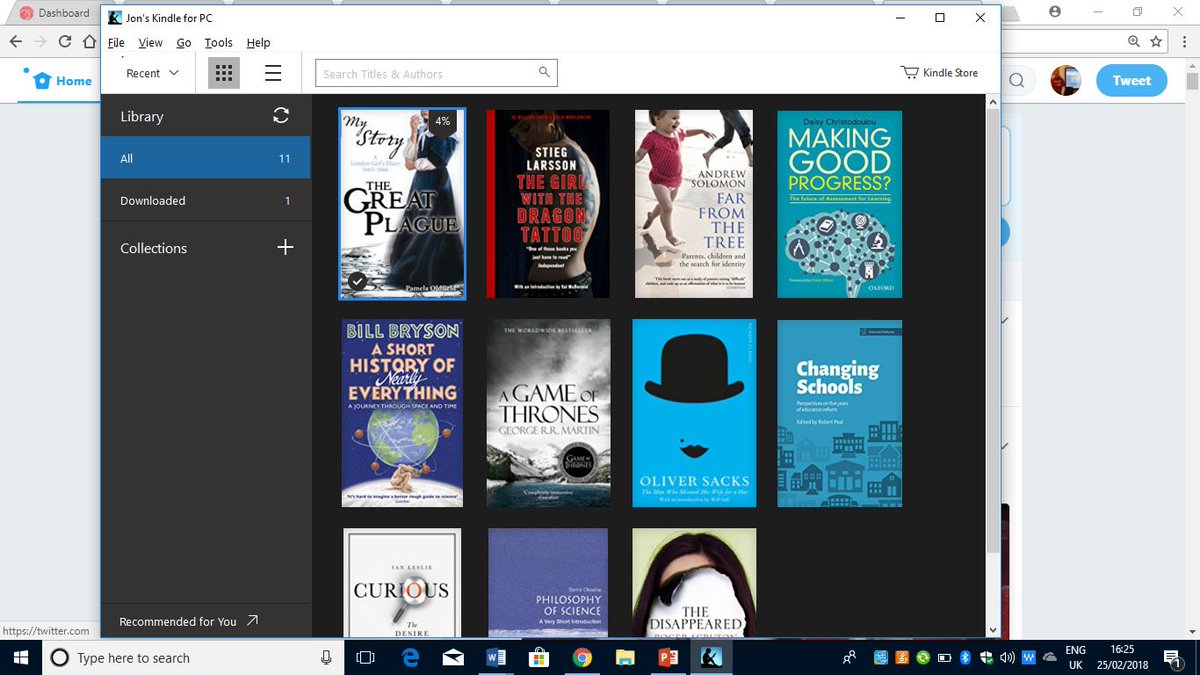Click the Bluetooth tray icon

pos(965,657)
